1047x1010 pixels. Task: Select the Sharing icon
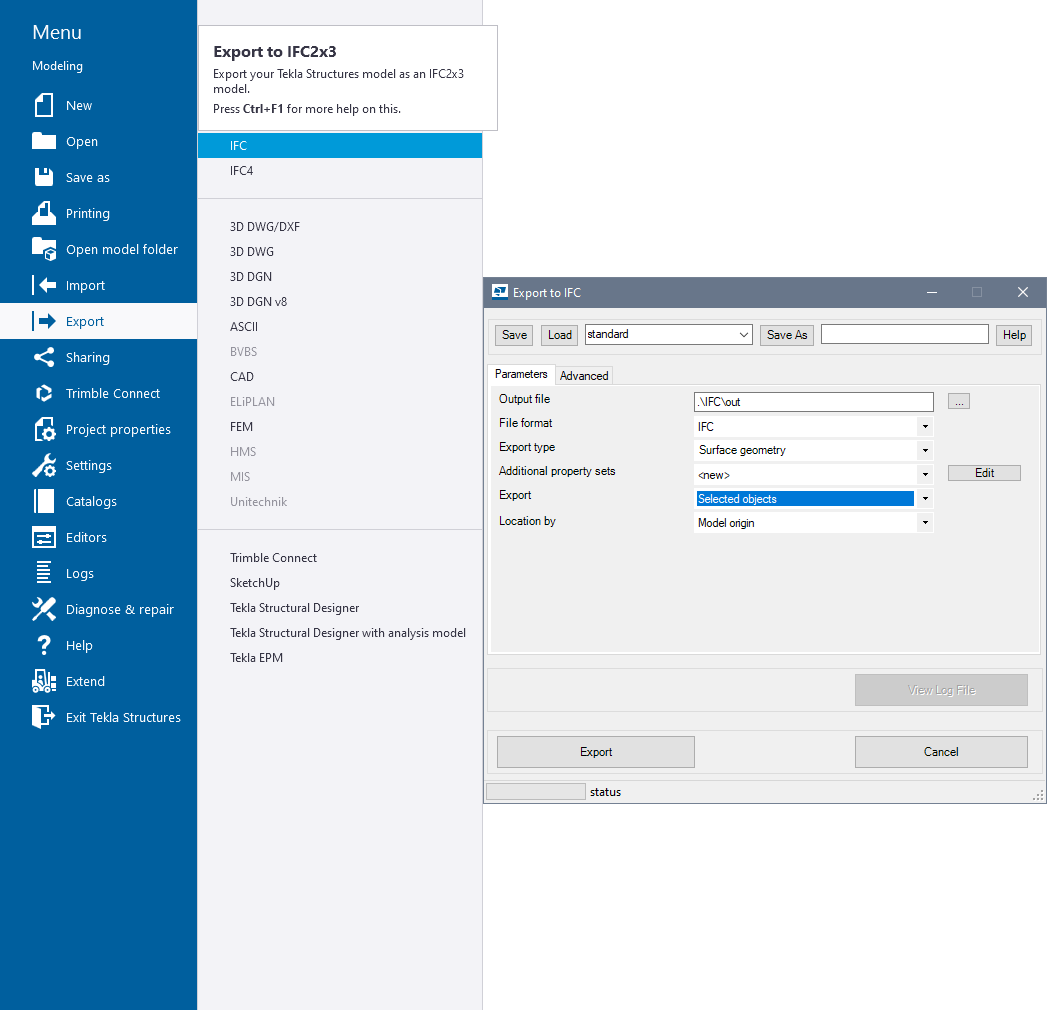click(44, 357)
